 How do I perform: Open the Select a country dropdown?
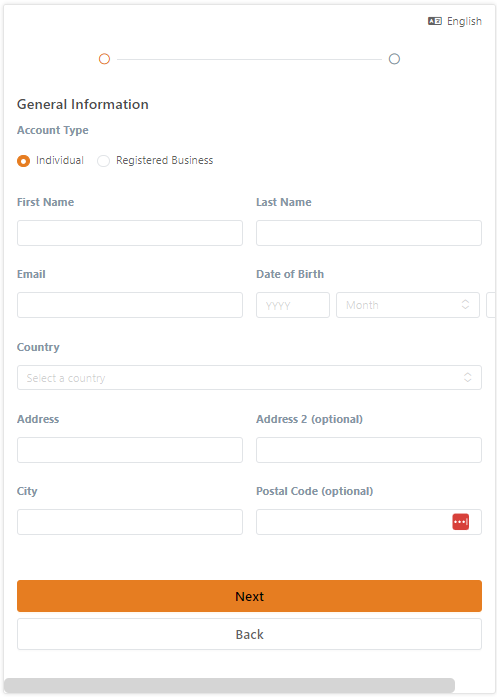coord(249,377)
